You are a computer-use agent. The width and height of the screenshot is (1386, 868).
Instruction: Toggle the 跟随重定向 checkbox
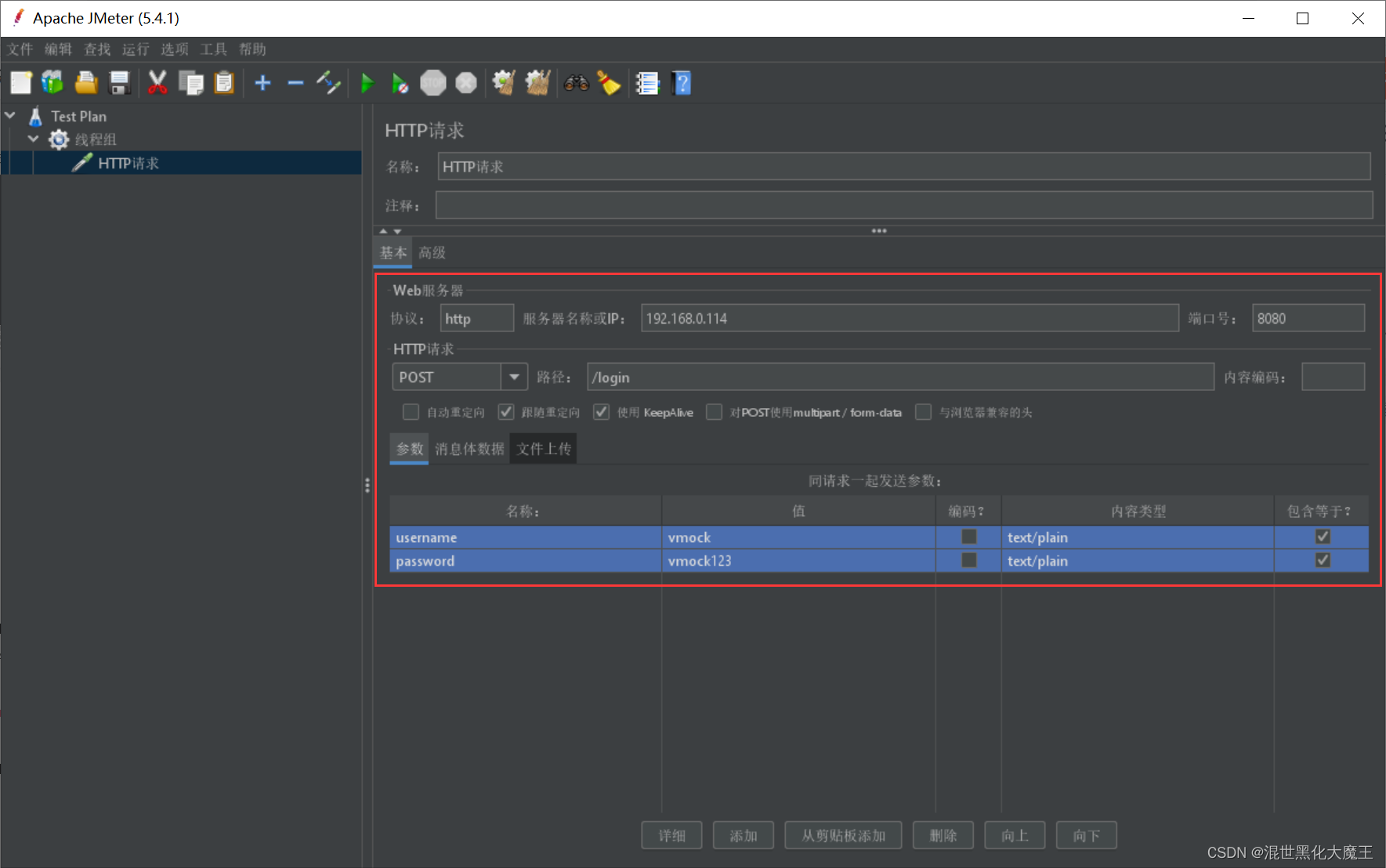[506, 412]
